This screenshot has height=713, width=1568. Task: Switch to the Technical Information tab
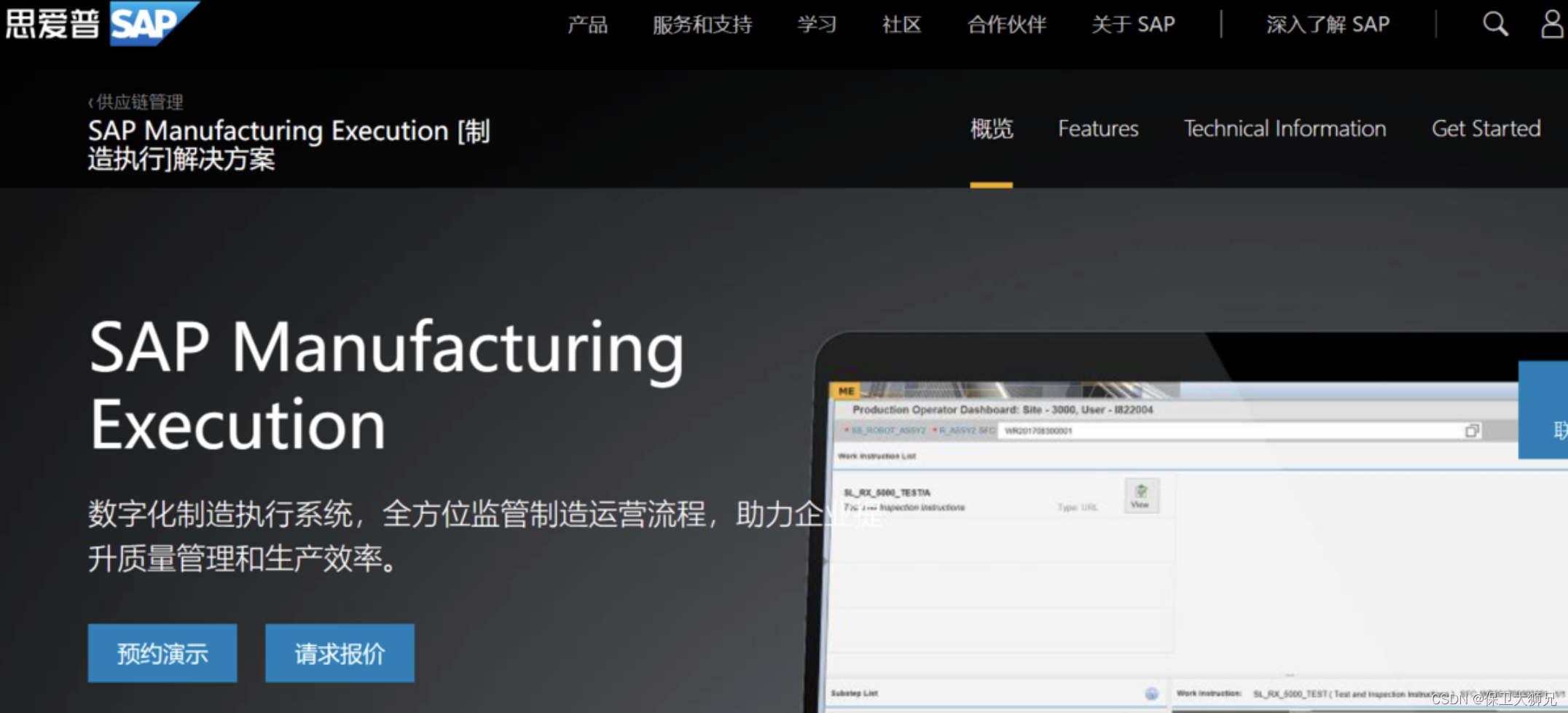1285,129
